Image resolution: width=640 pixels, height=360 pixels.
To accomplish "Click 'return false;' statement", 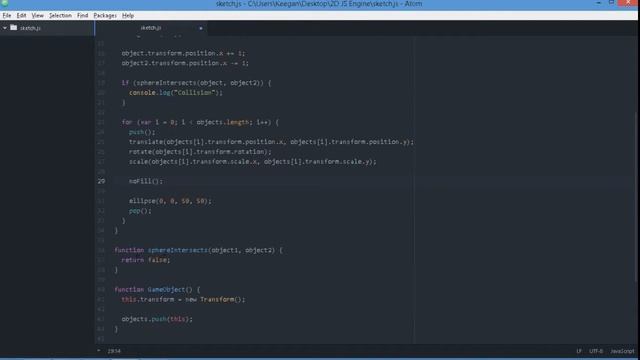I will pos(146,260).
